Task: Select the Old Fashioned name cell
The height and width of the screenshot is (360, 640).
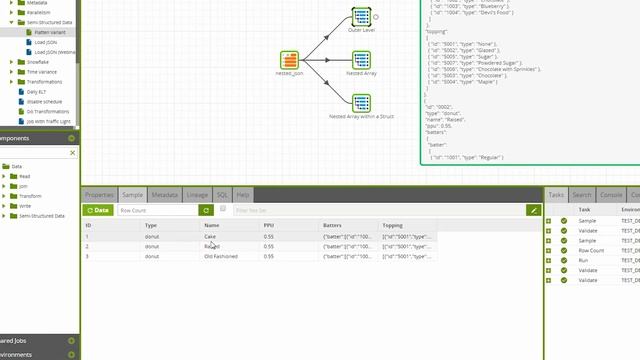Action: coord(221,256)
